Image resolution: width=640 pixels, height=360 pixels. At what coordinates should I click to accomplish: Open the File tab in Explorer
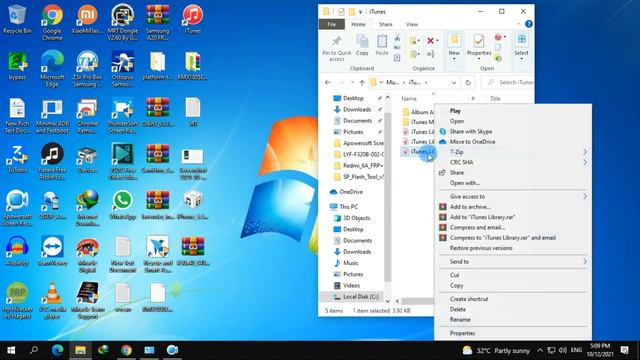tap(332, 24)
